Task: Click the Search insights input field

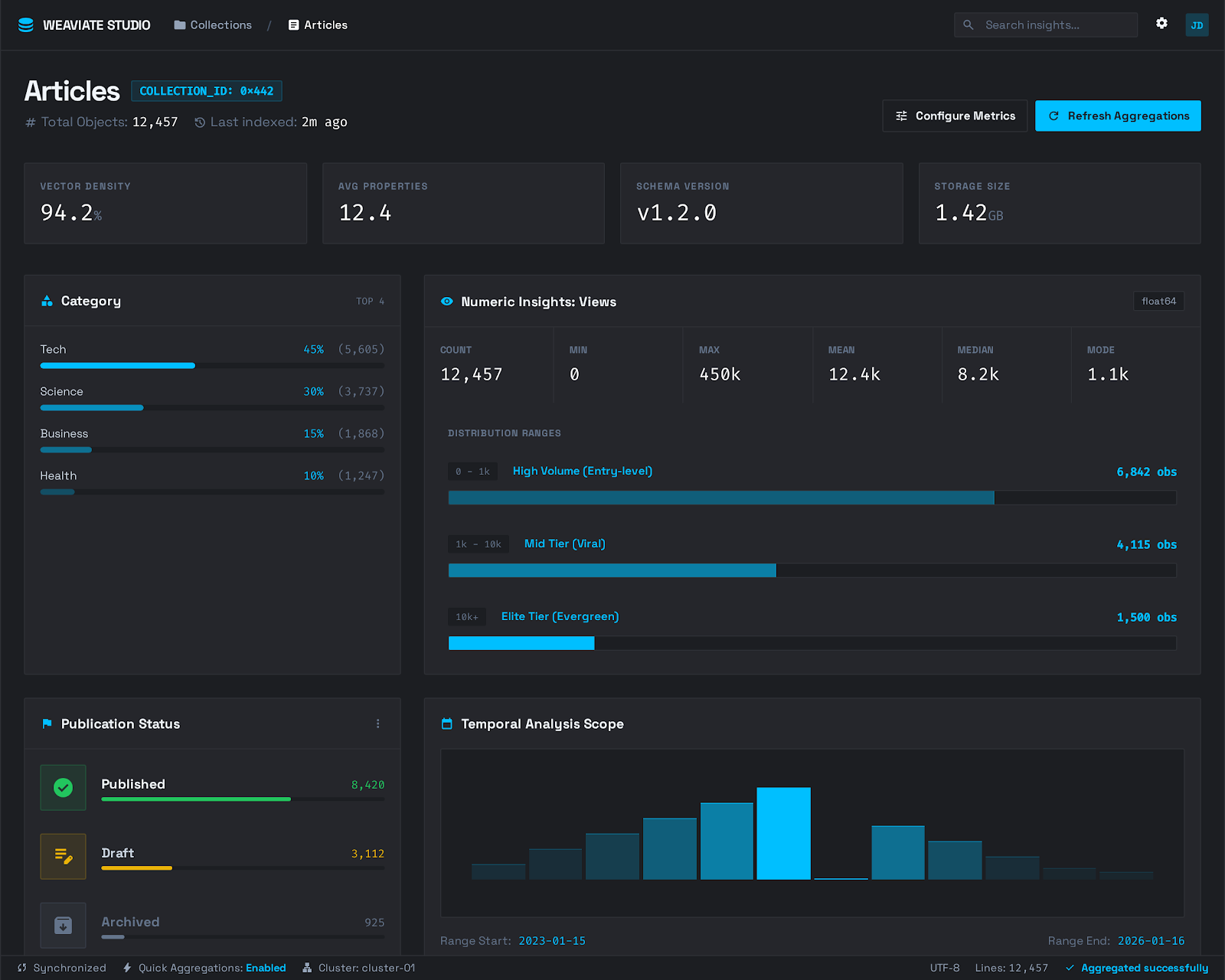Action: (x=1046, y=25)
